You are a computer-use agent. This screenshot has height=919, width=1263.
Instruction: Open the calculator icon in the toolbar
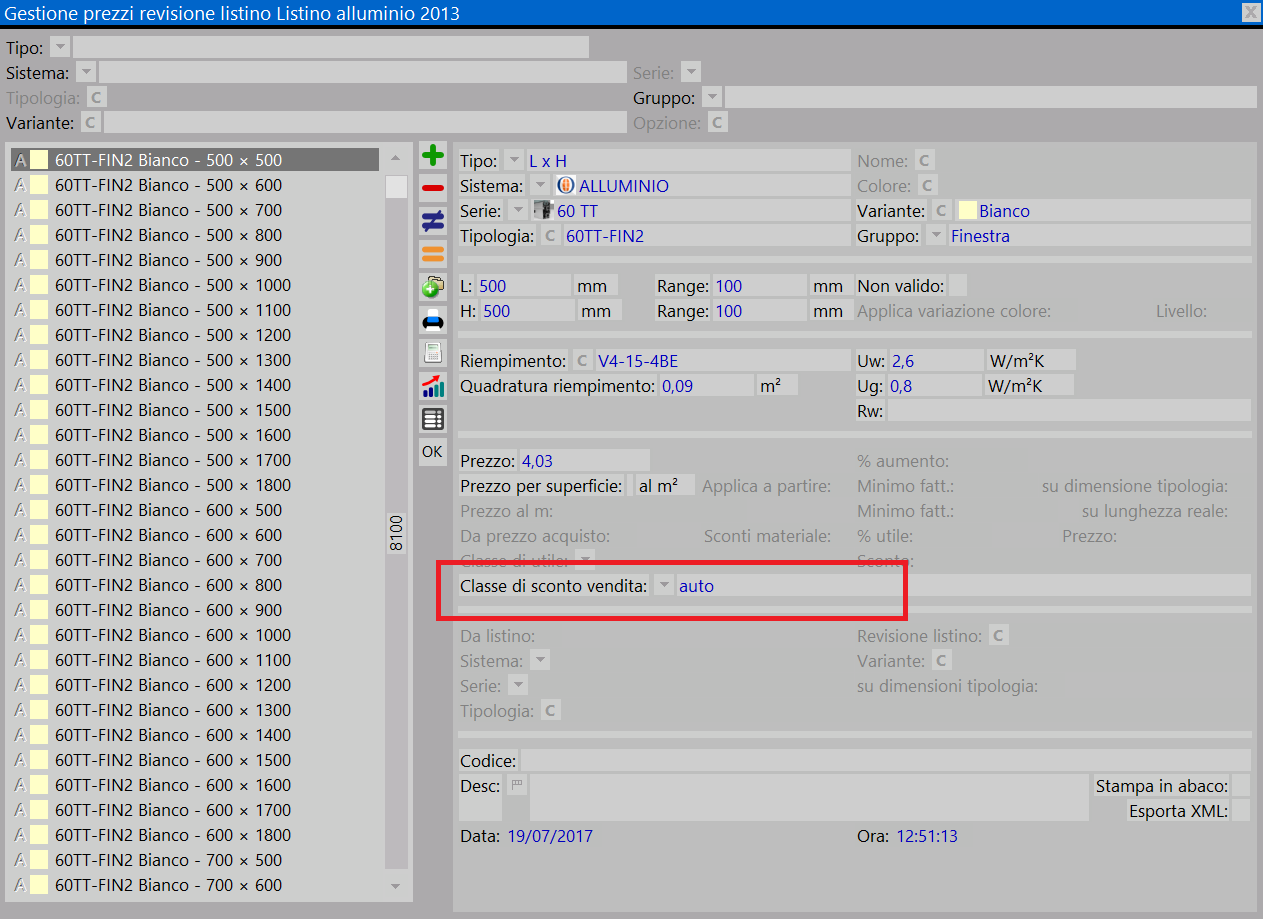click(432, 353)
